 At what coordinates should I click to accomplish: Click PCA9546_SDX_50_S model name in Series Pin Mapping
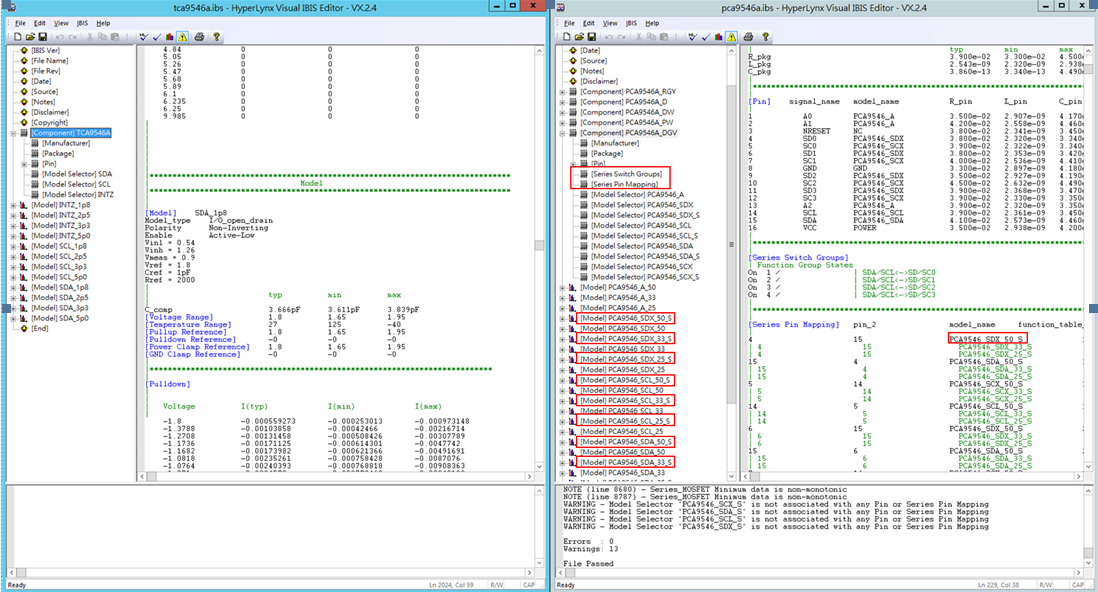tap(987, 339)
